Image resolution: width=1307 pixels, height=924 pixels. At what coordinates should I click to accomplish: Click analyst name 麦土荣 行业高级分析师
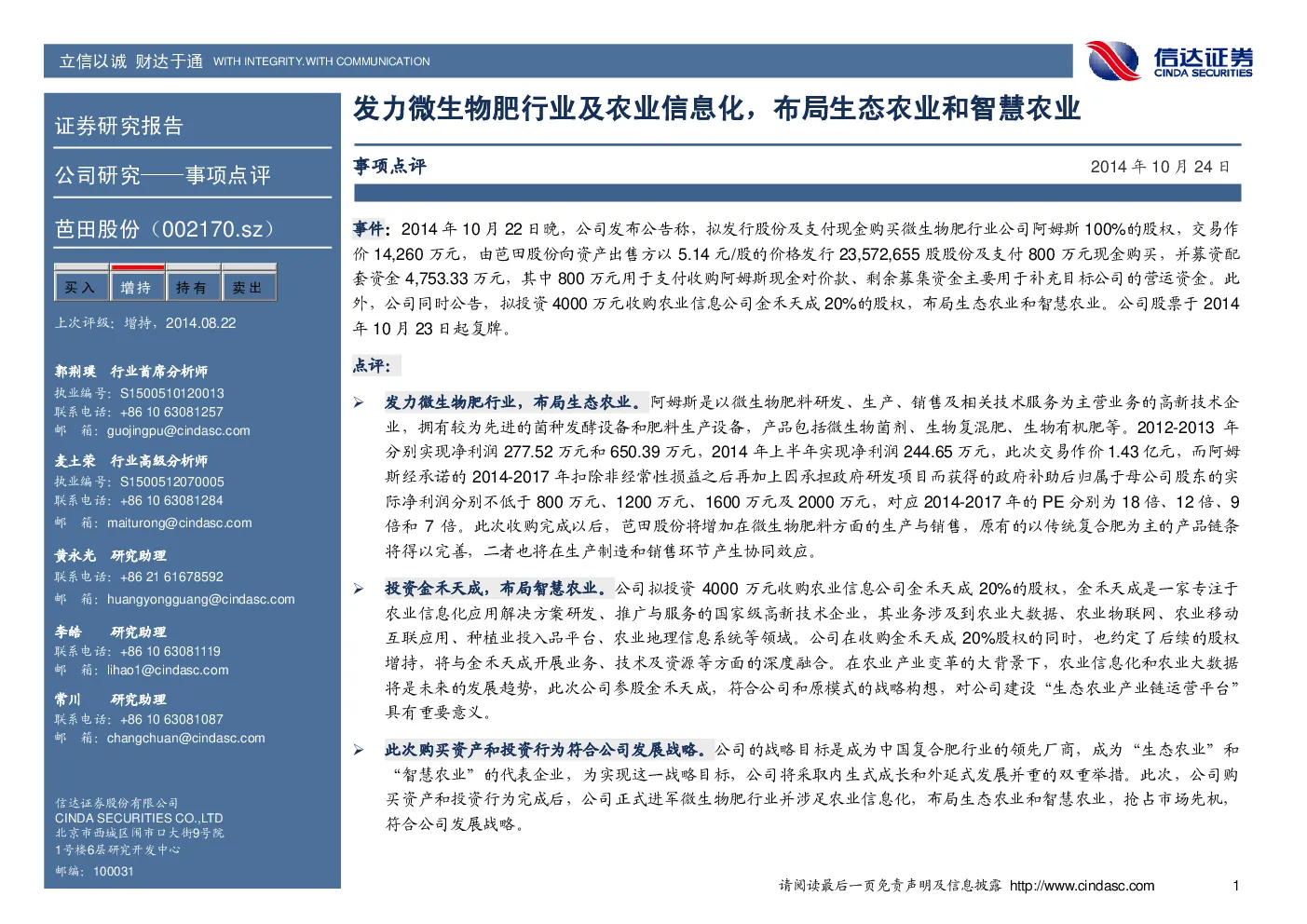131,461
